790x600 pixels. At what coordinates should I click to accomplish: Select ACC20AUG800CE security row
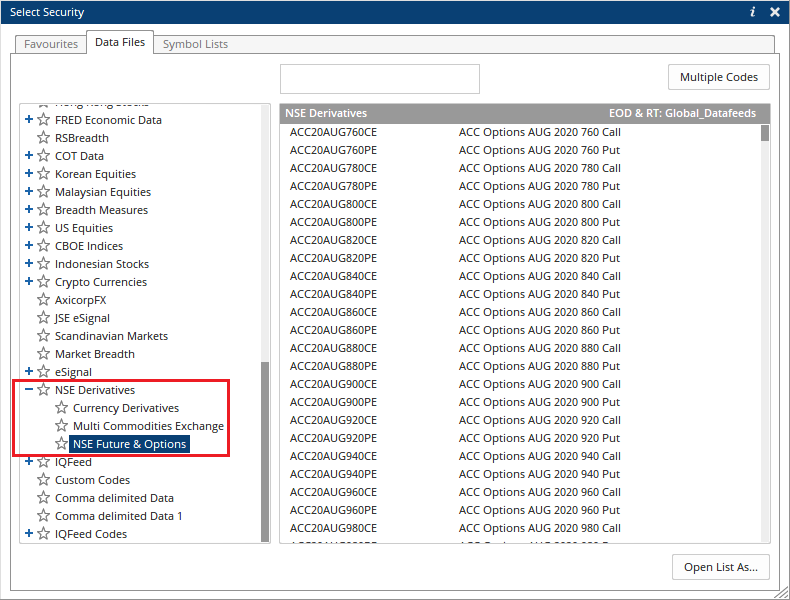click(520, 204)
